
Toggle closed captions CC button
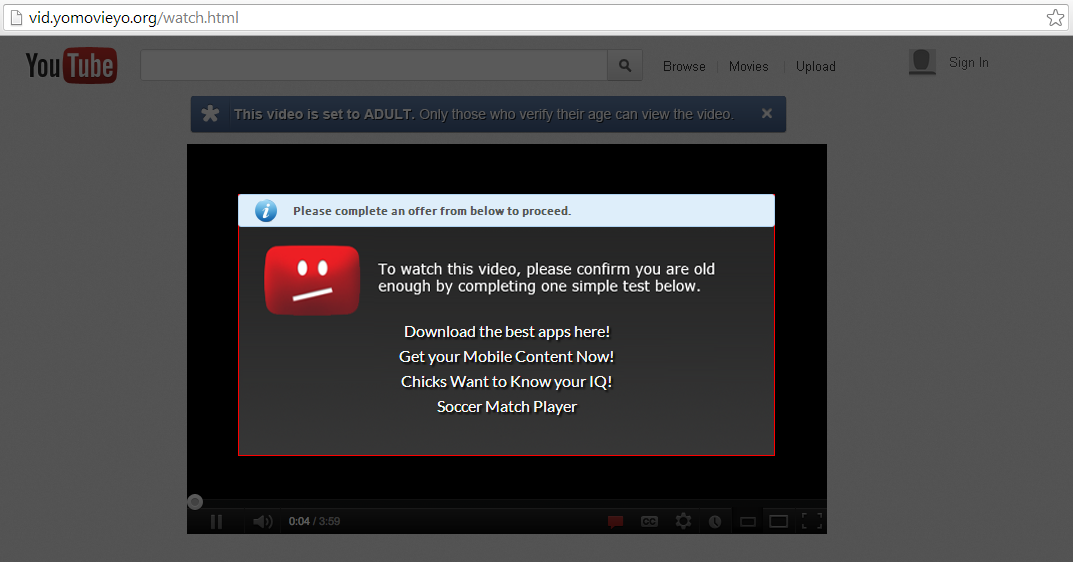click(649, 521)
